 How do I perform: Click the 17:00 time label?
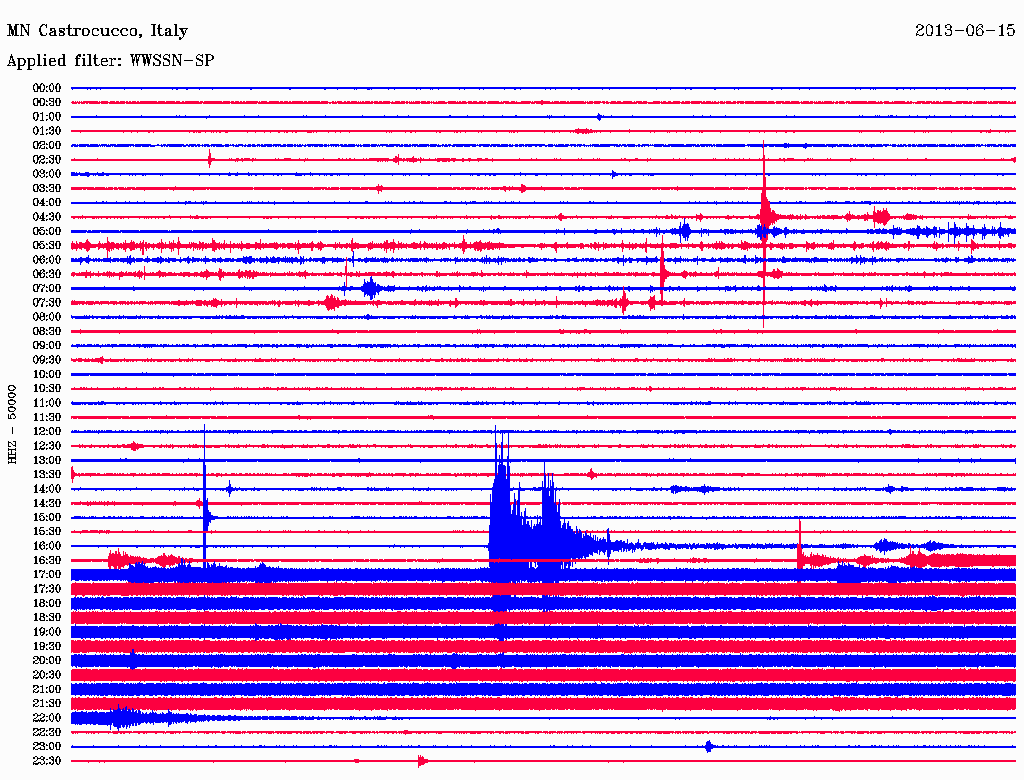[47, 574]
